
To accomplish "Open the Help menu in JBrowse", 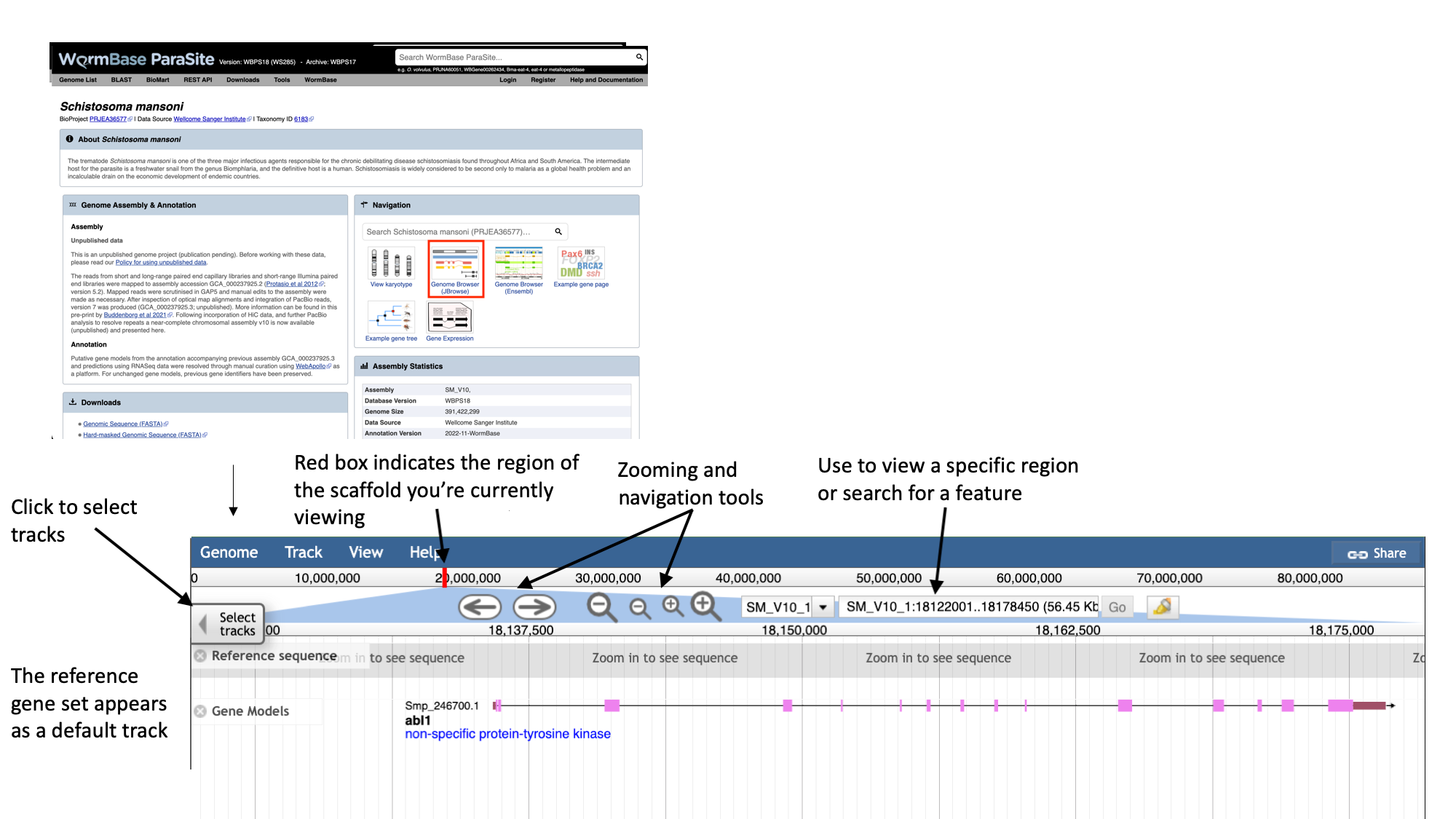I will (425, 553).
